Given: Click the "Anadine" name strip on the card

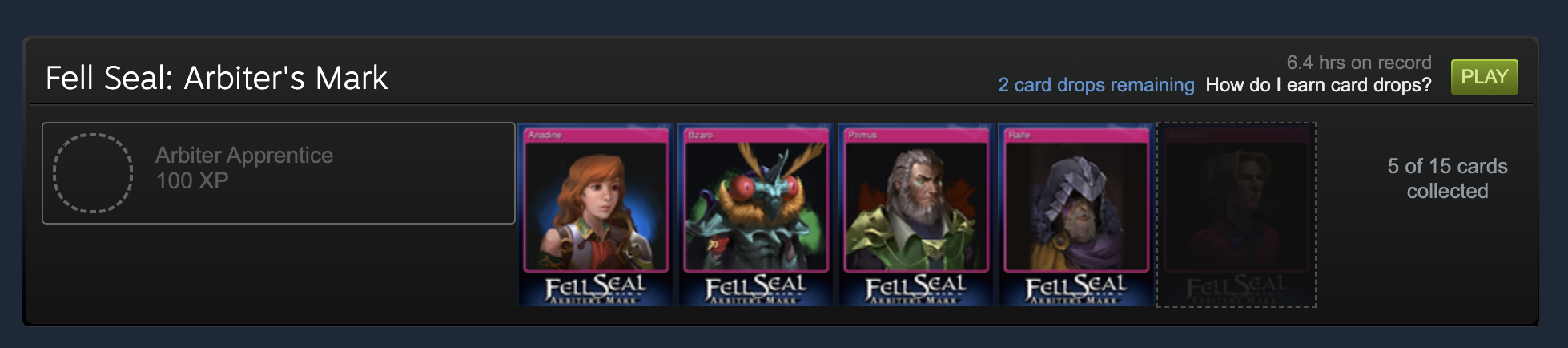Looking at the screenshot, I should tap(596, 135).
